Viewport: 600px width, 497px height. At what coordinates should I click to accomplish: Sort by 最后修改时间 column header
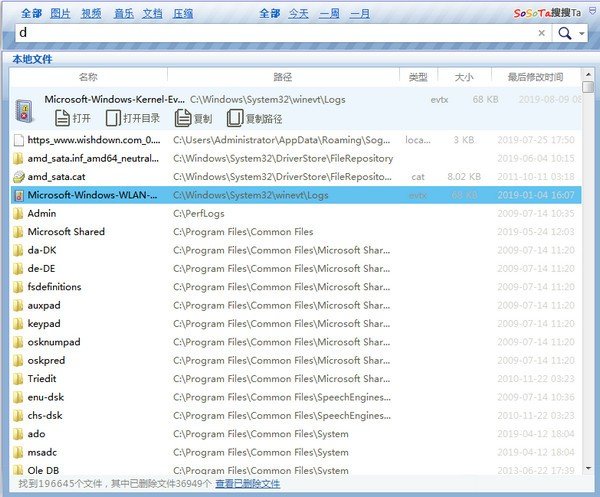[x=535, y=76]
